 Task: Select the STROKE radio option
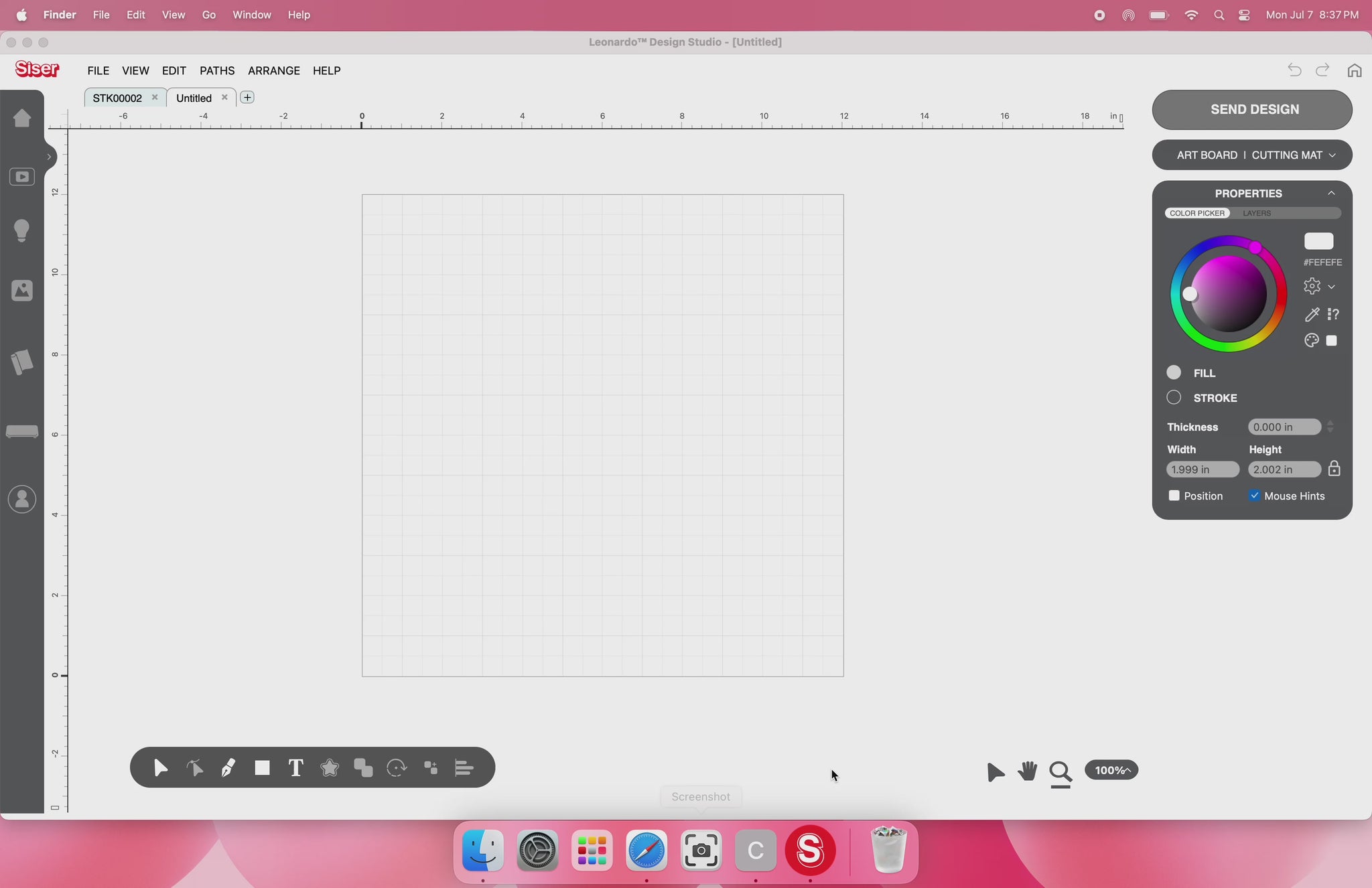click(1174, 398)
